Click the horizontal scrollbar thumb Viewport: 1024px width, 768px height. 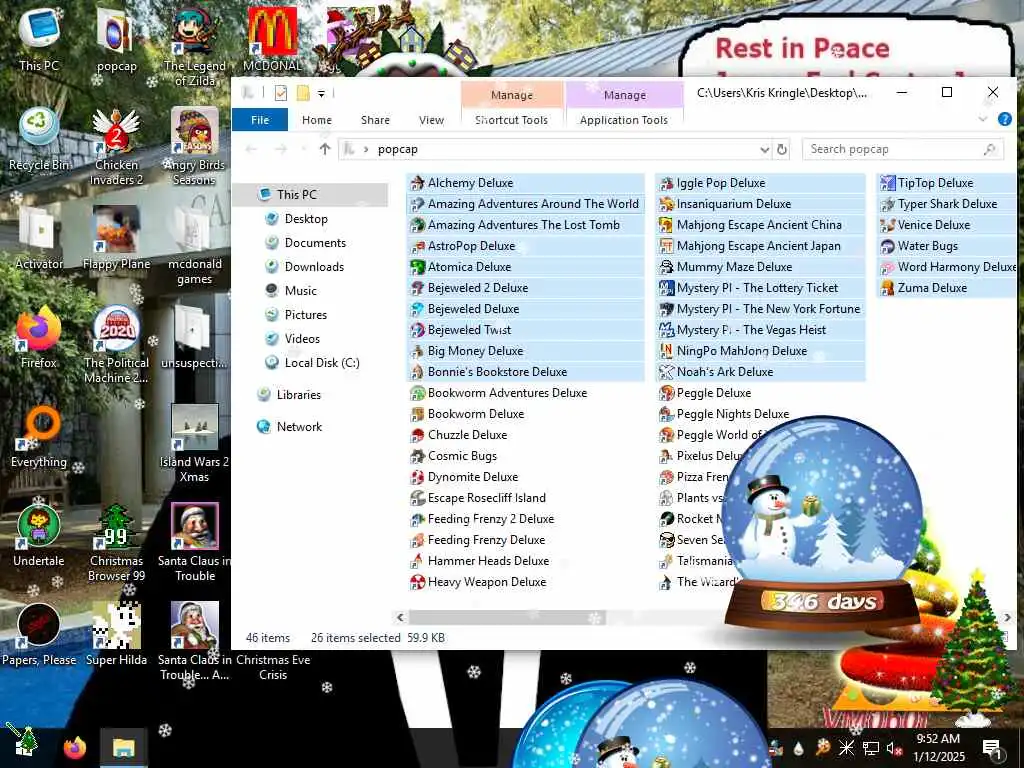pyautogui.click(x=507, y=617)
